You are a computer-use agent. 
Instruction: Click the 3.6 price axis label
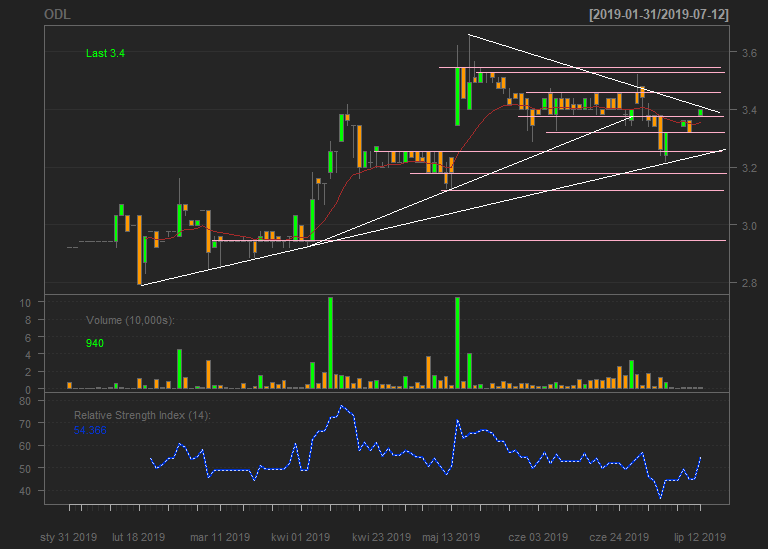point(749,53)
